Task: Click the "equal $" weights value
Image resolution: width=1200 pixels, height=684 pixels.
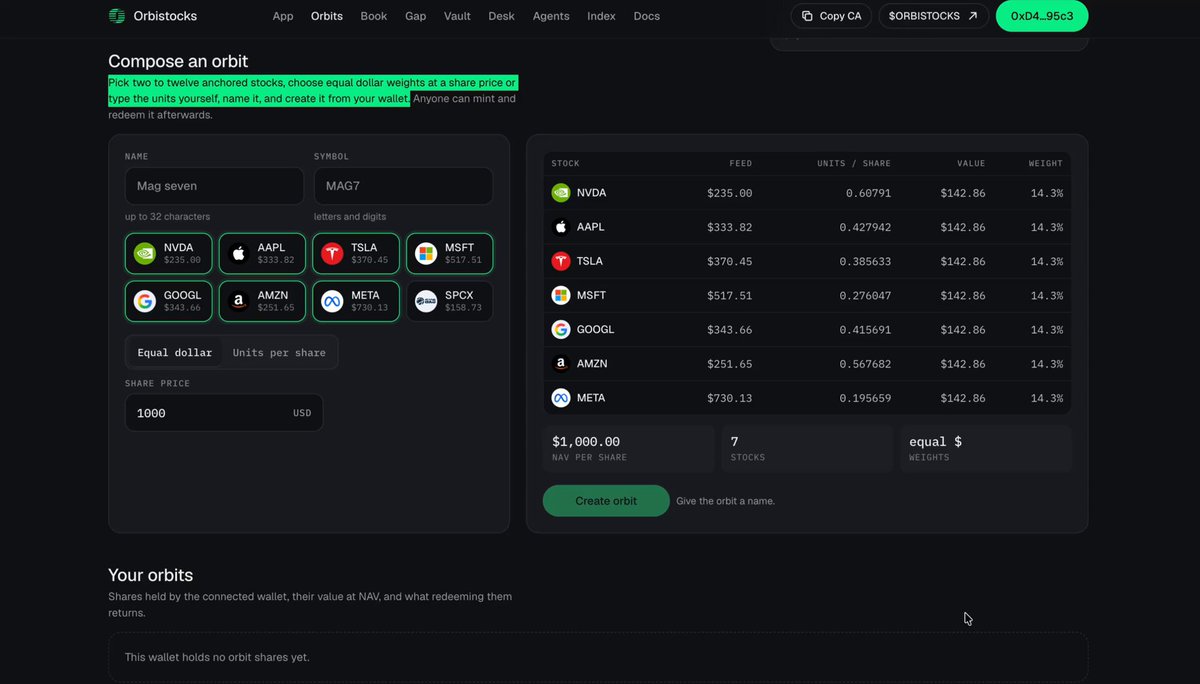Action: coord(935,441)
